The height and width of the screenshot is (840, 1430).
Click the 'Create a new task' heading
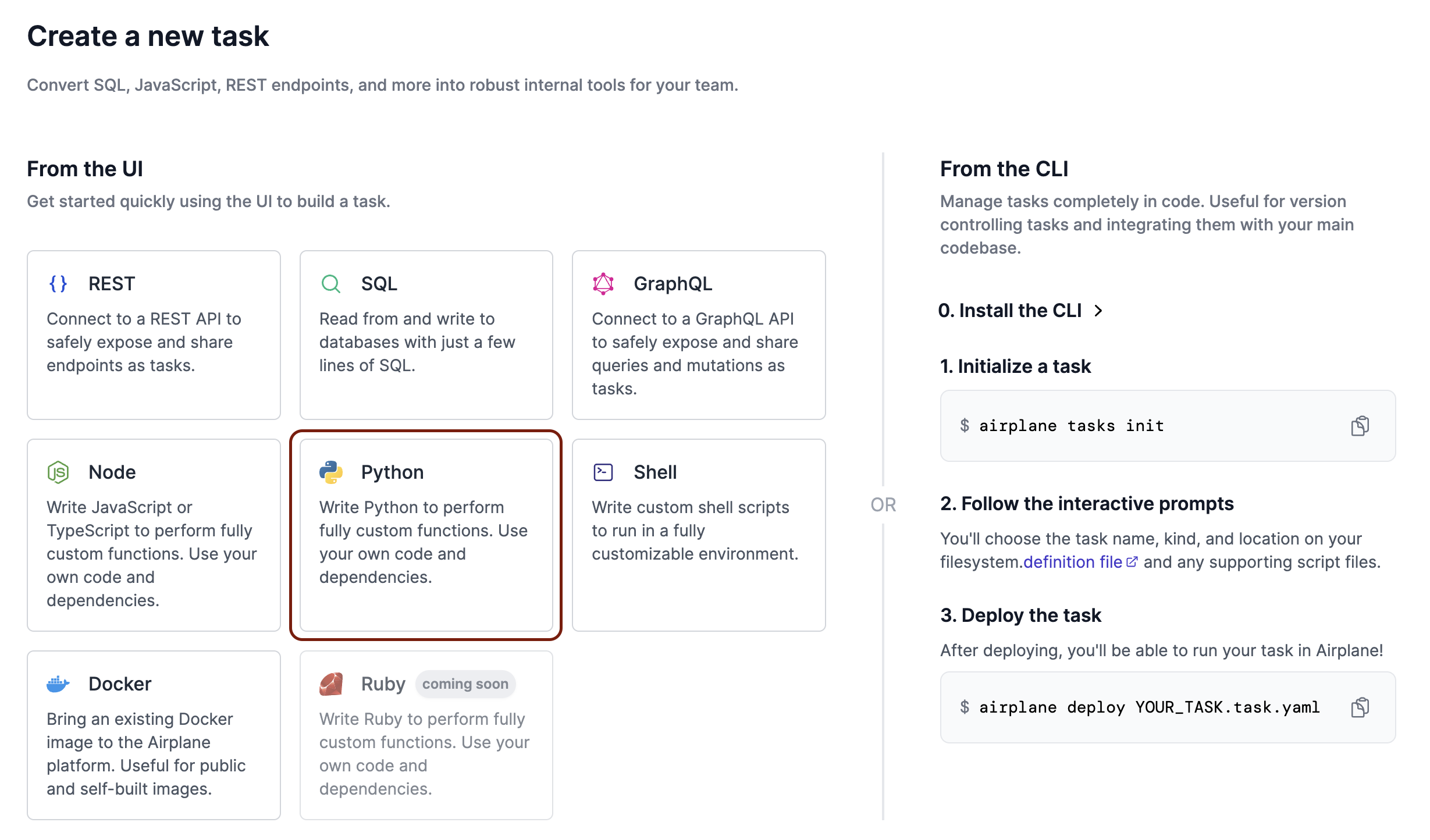[x=148, y=36]
